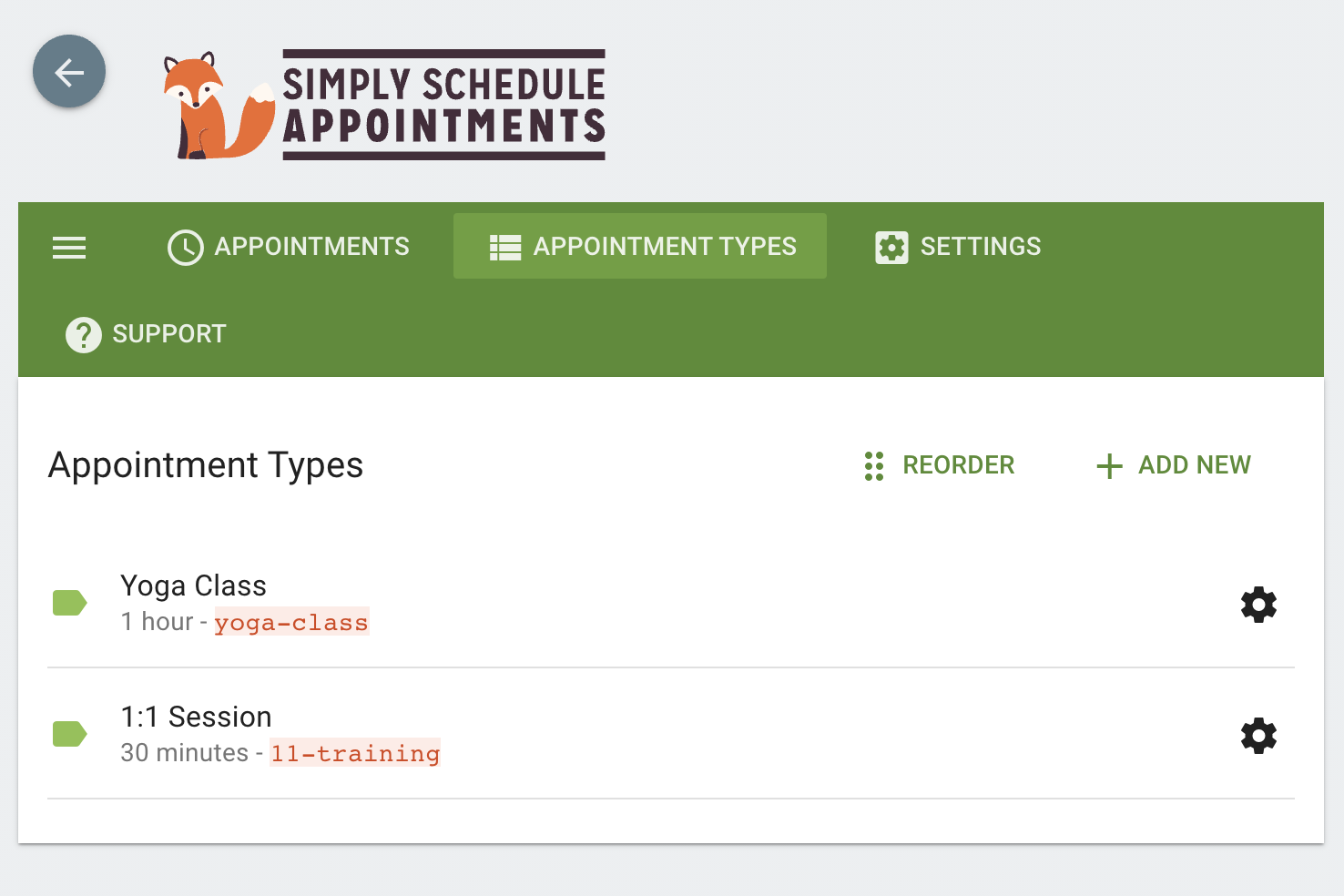Click the back arrow circle button
Screen dimensions: 1344x896
point(68,71)
